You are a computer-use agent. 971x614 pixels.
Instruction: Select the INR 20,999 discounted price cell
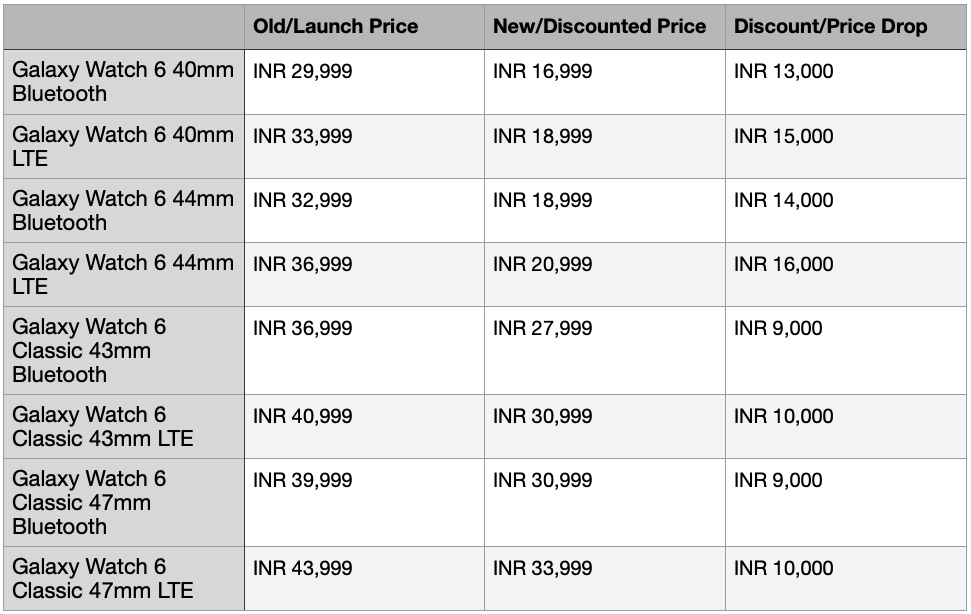coord(543,264)
